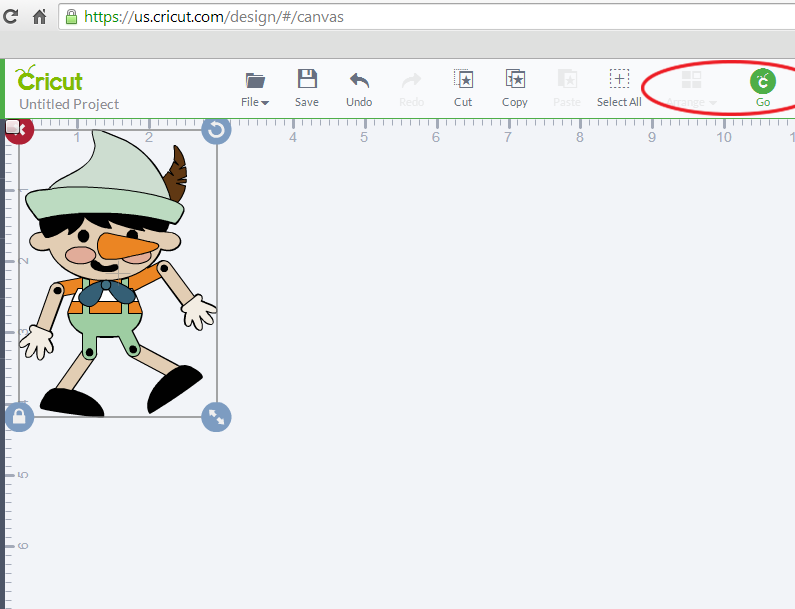
Task: Choose Select All in the toolbar
Action: [619, 88]
